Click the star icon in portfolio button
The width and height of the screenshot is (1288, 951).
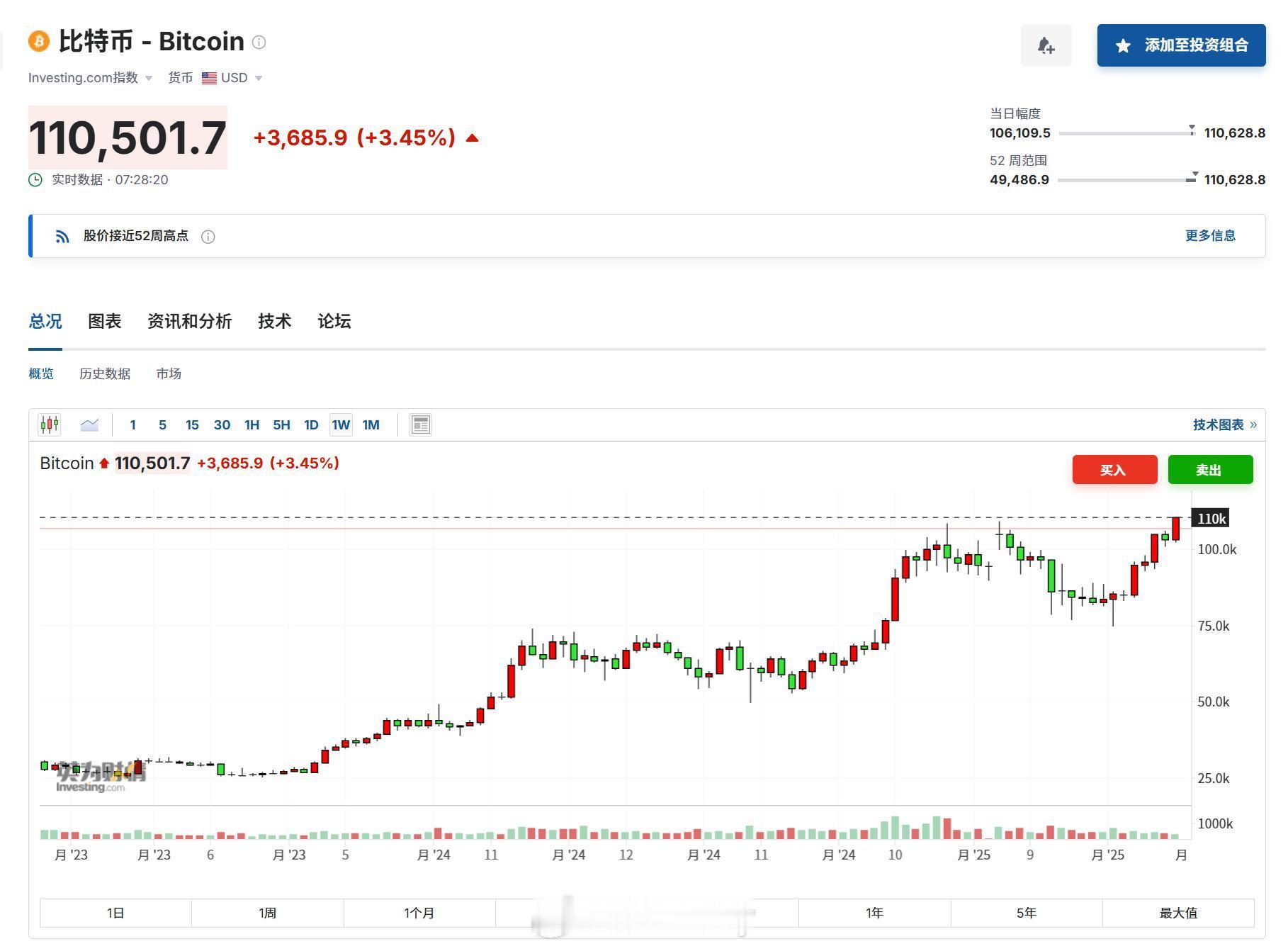(x=1123, y=46)
